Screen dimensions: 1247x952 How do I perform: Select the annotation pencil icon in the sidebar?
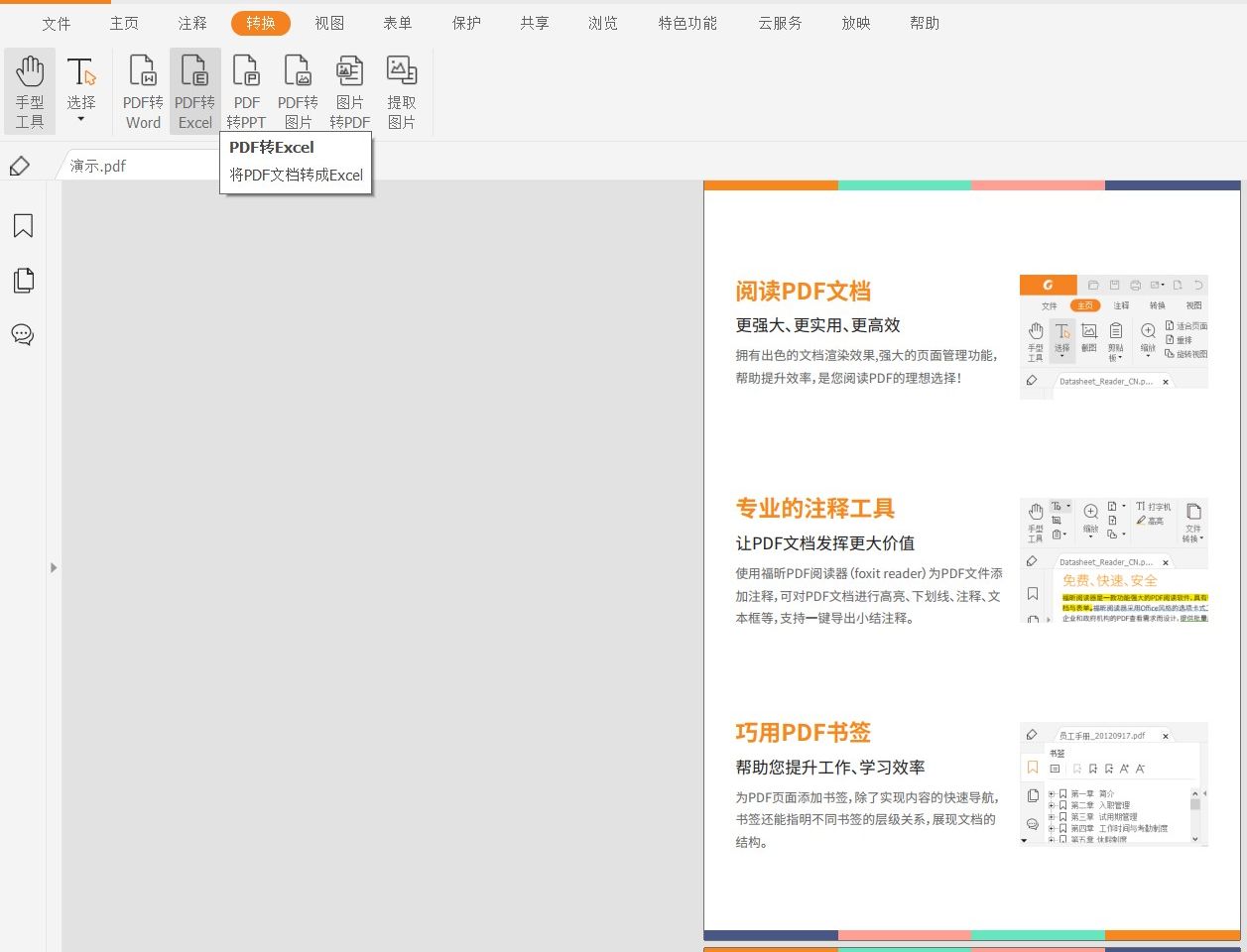pyautogui.click(x=19, y=166)
